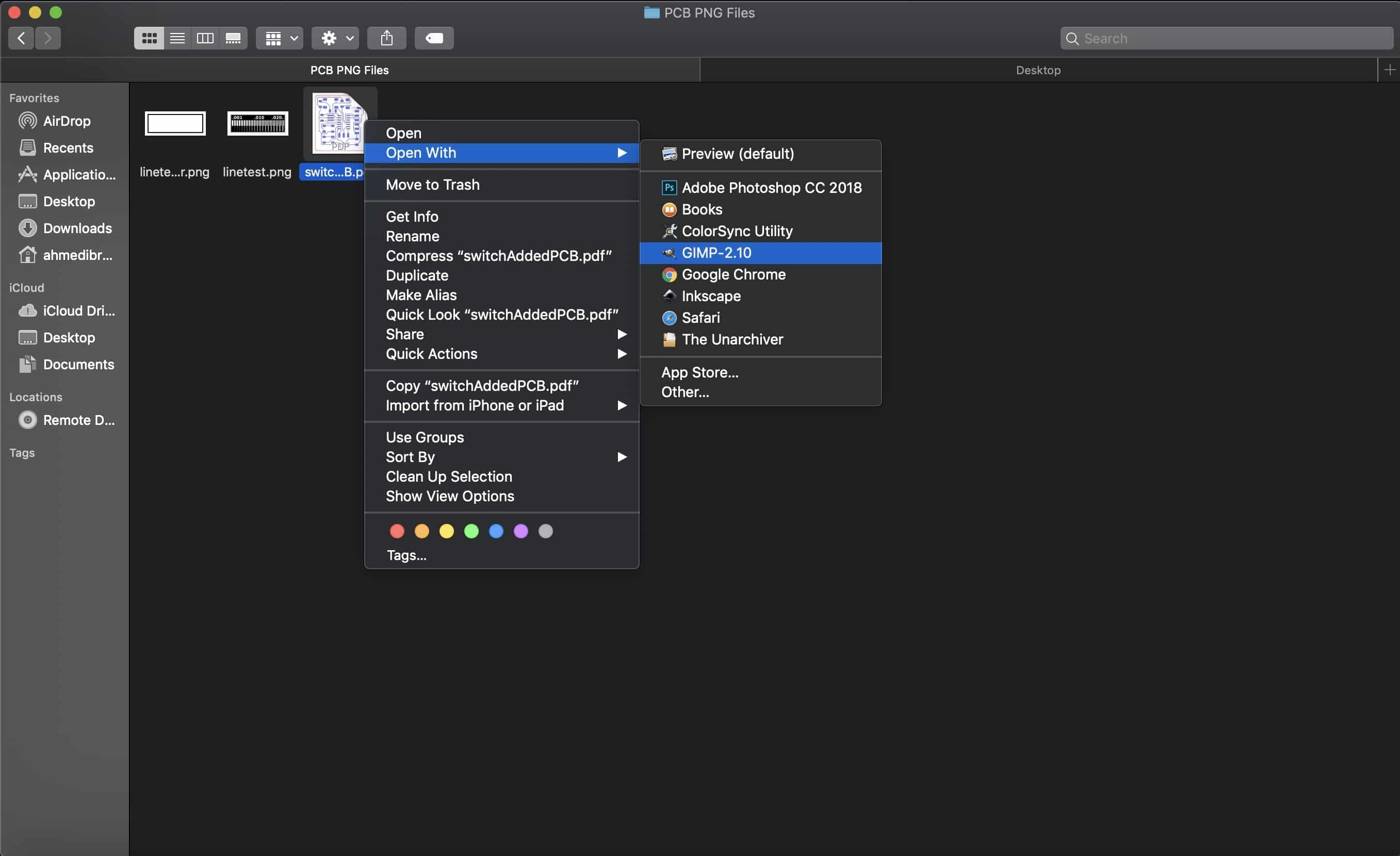Select the linete...r.png file thumbnail
1400x856 pixels.
(x=175, y=123)
